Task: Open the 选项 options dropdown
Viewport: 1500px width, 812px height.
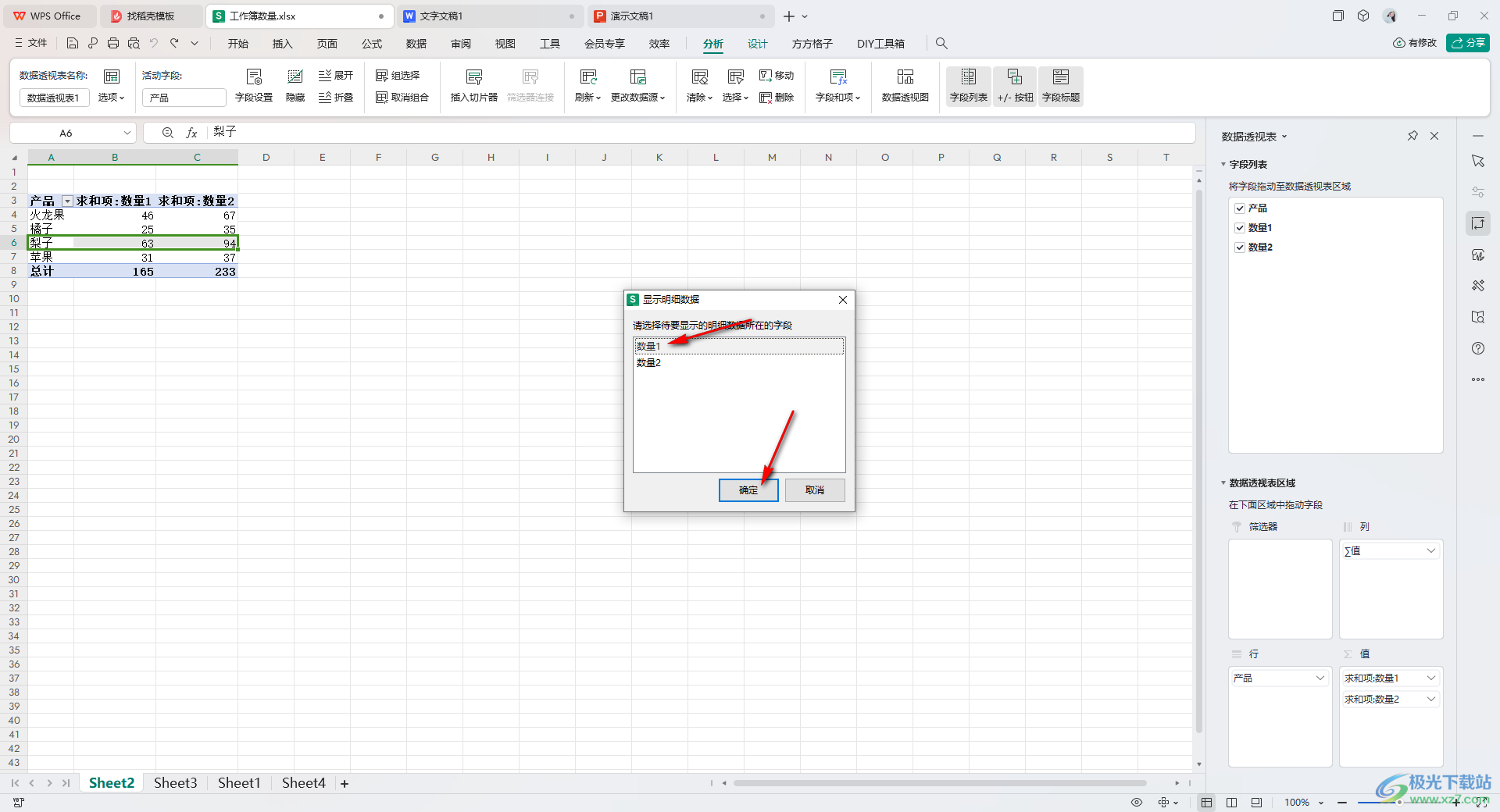Action: pos(112,98)
